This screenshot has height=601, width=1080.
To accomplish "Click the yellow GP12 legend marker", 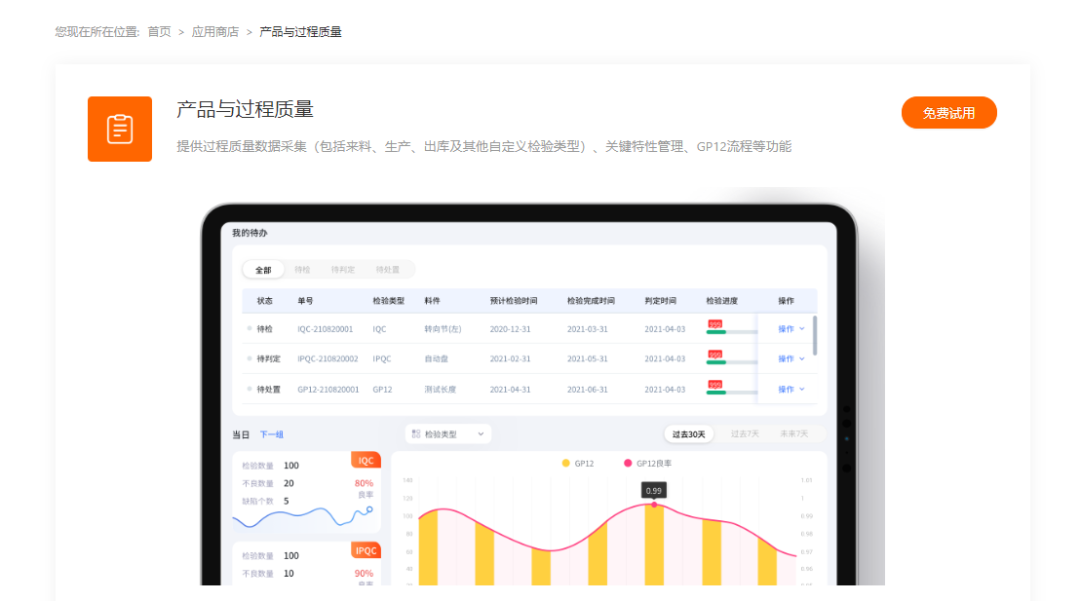I will tap(566, 463).
